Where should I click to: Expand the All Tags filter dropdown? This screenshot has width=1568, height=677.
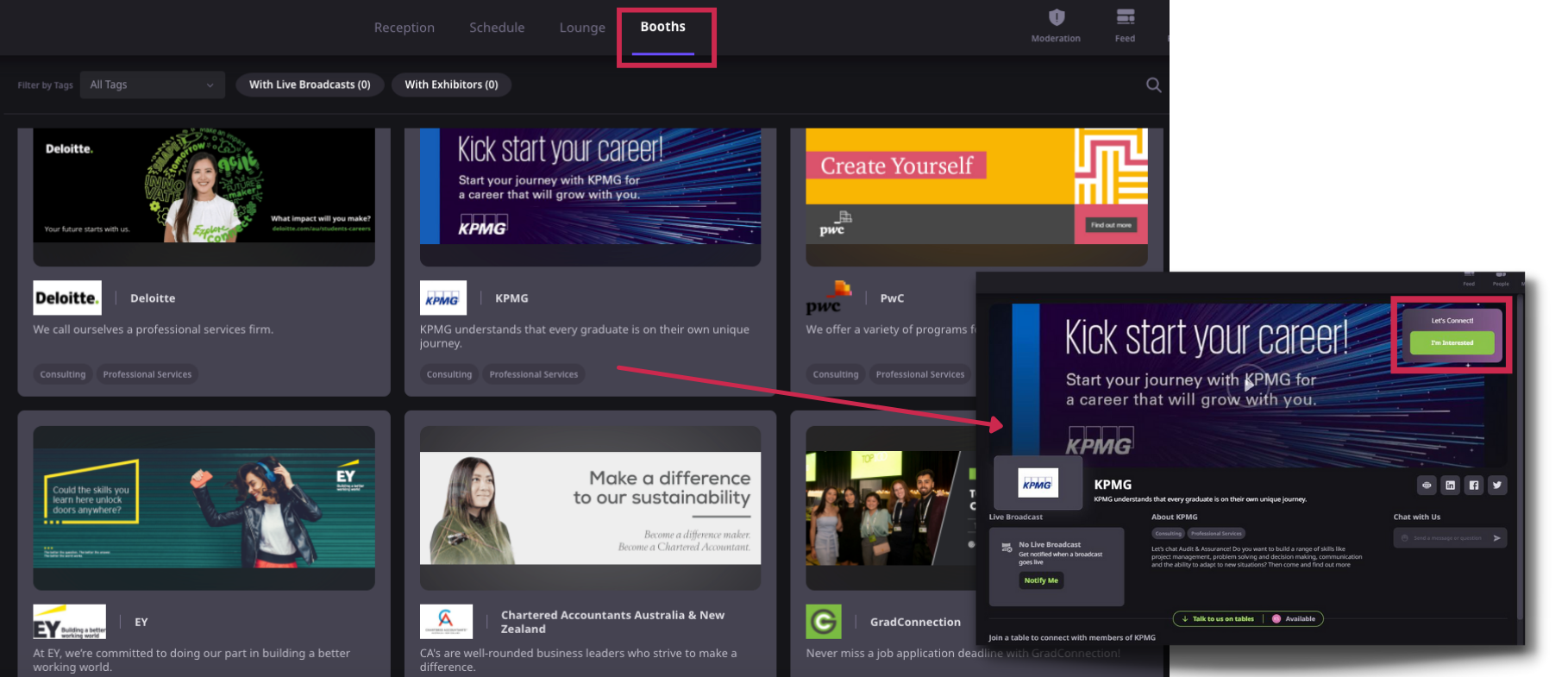152,85
